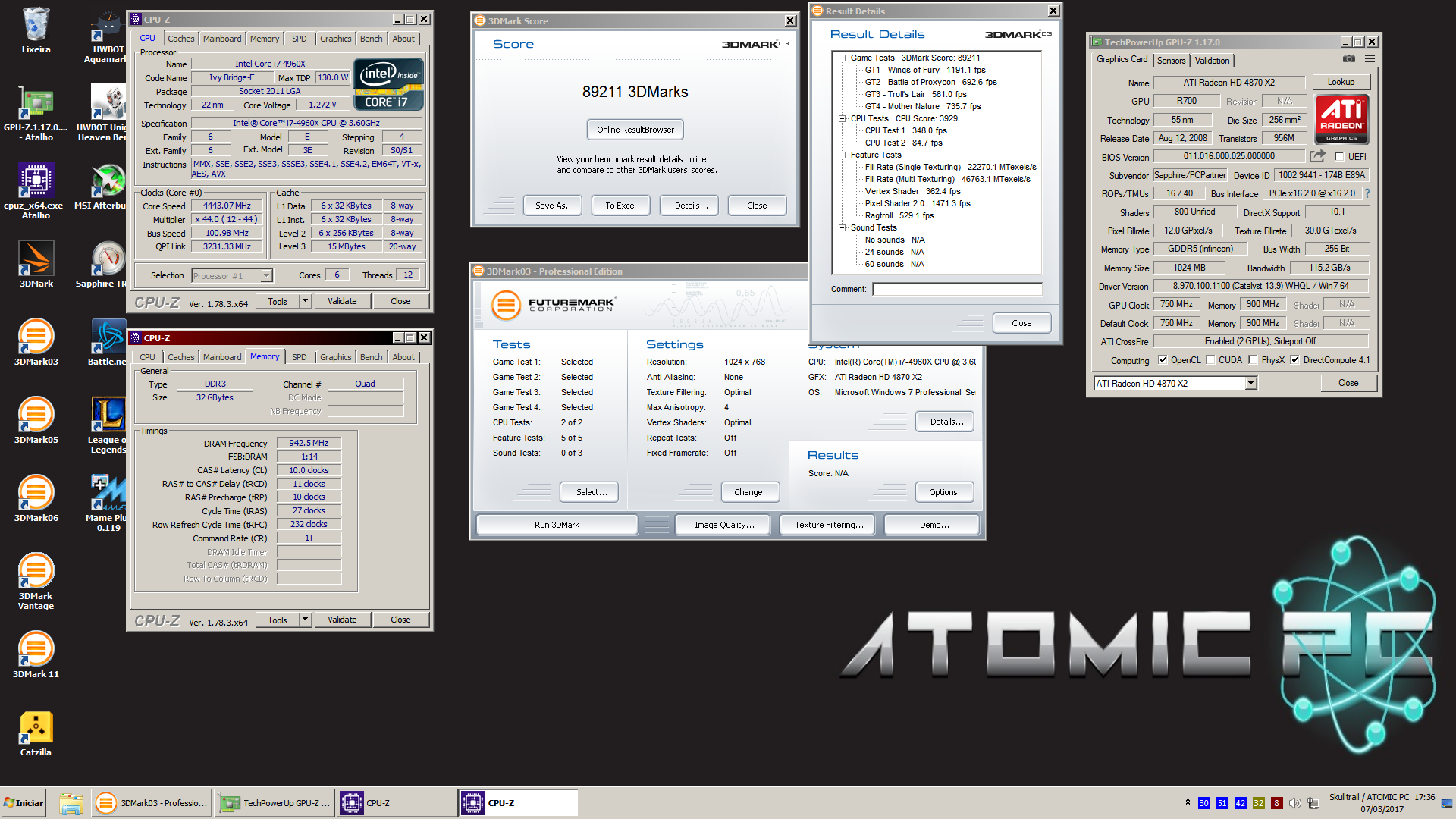The width and height of the screenshot is (1456, 819).
Task: Switch to Sensors tab in GPU-Z
Action: 1171,61
